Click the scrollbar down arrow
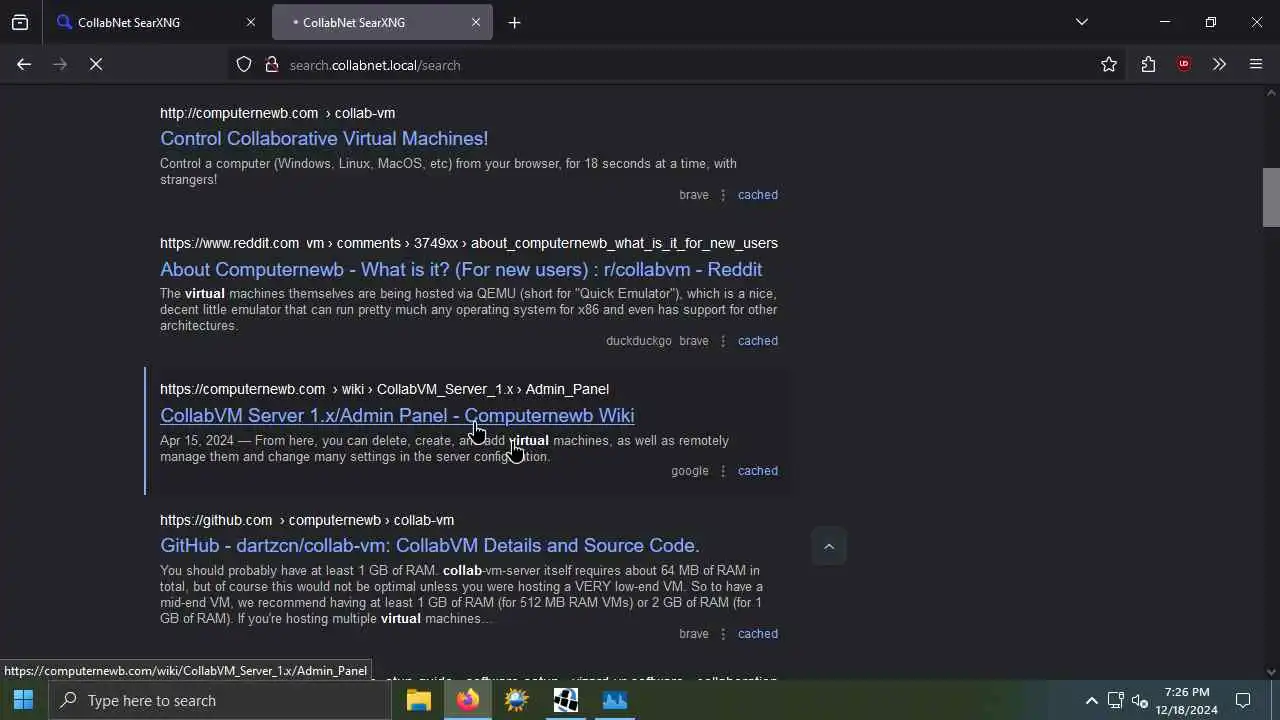The height and width of the screenshot is (720, 1280). (x=1271, y=672)
